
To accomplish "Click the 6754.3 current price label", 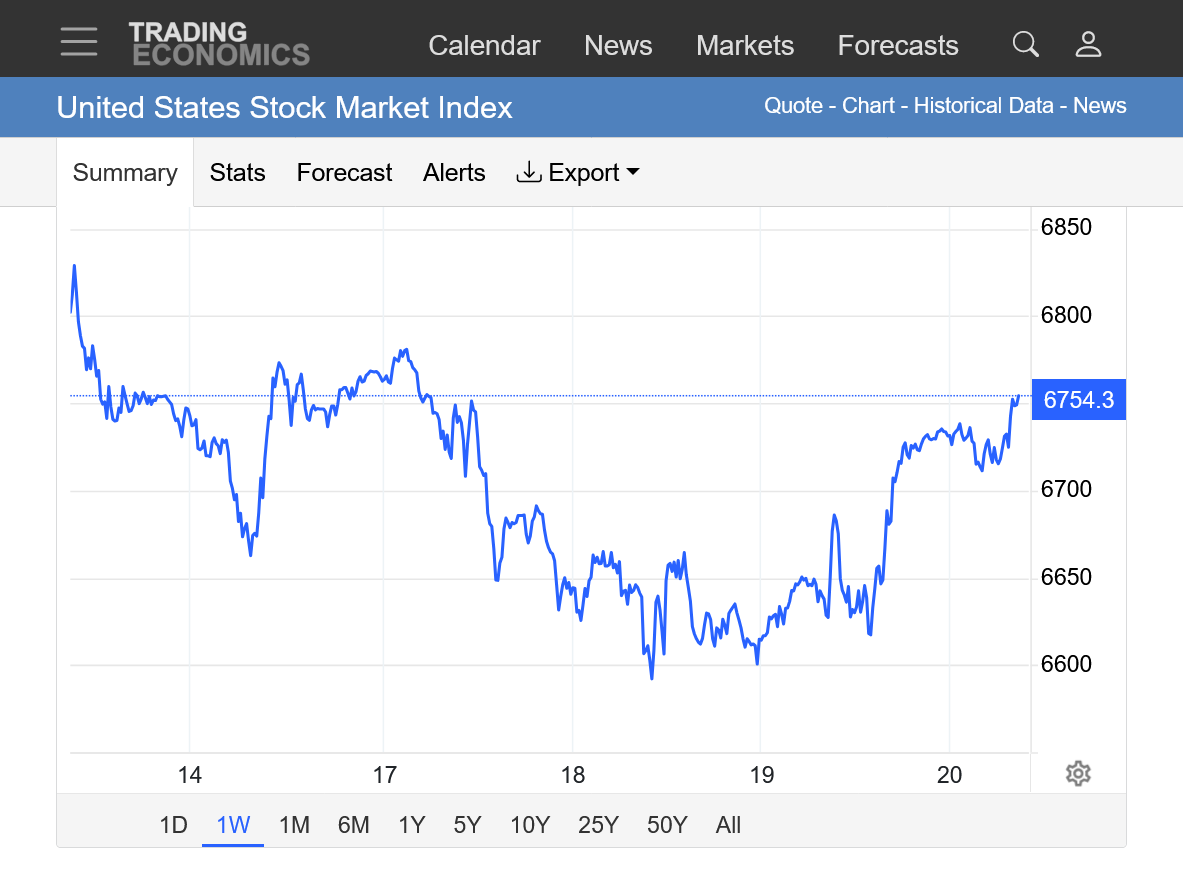I will (x=1078, y=400).
